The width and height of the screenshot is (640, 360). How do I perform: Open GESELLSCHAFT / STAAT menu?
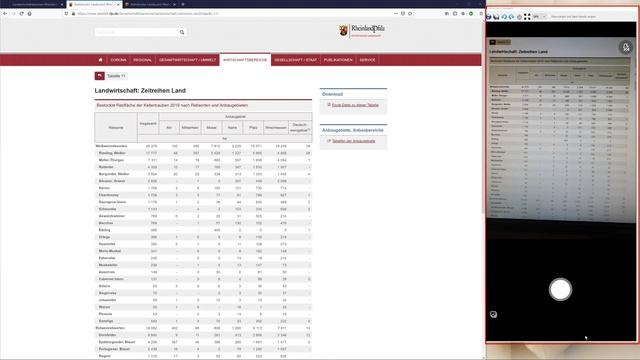[296, 60]
